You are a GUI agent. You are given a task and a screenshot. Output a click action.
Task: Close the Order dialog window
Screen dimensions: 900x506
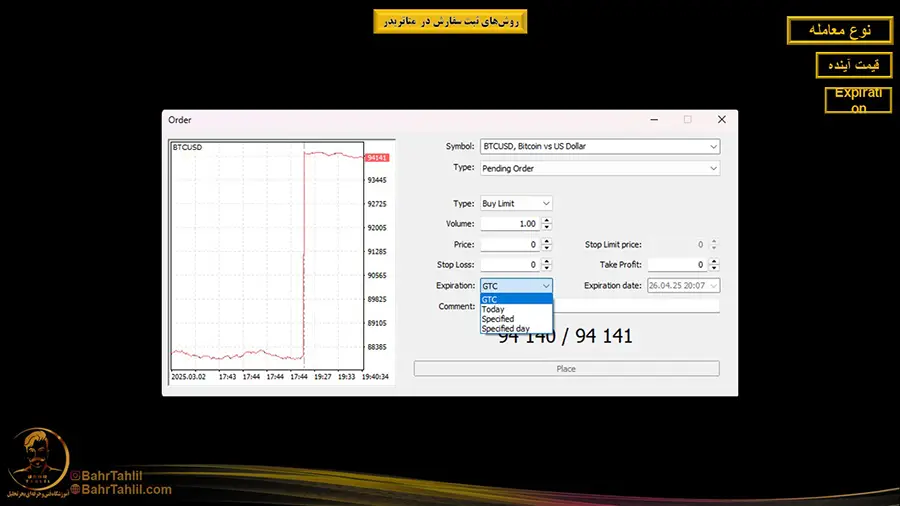pos(721,120)
